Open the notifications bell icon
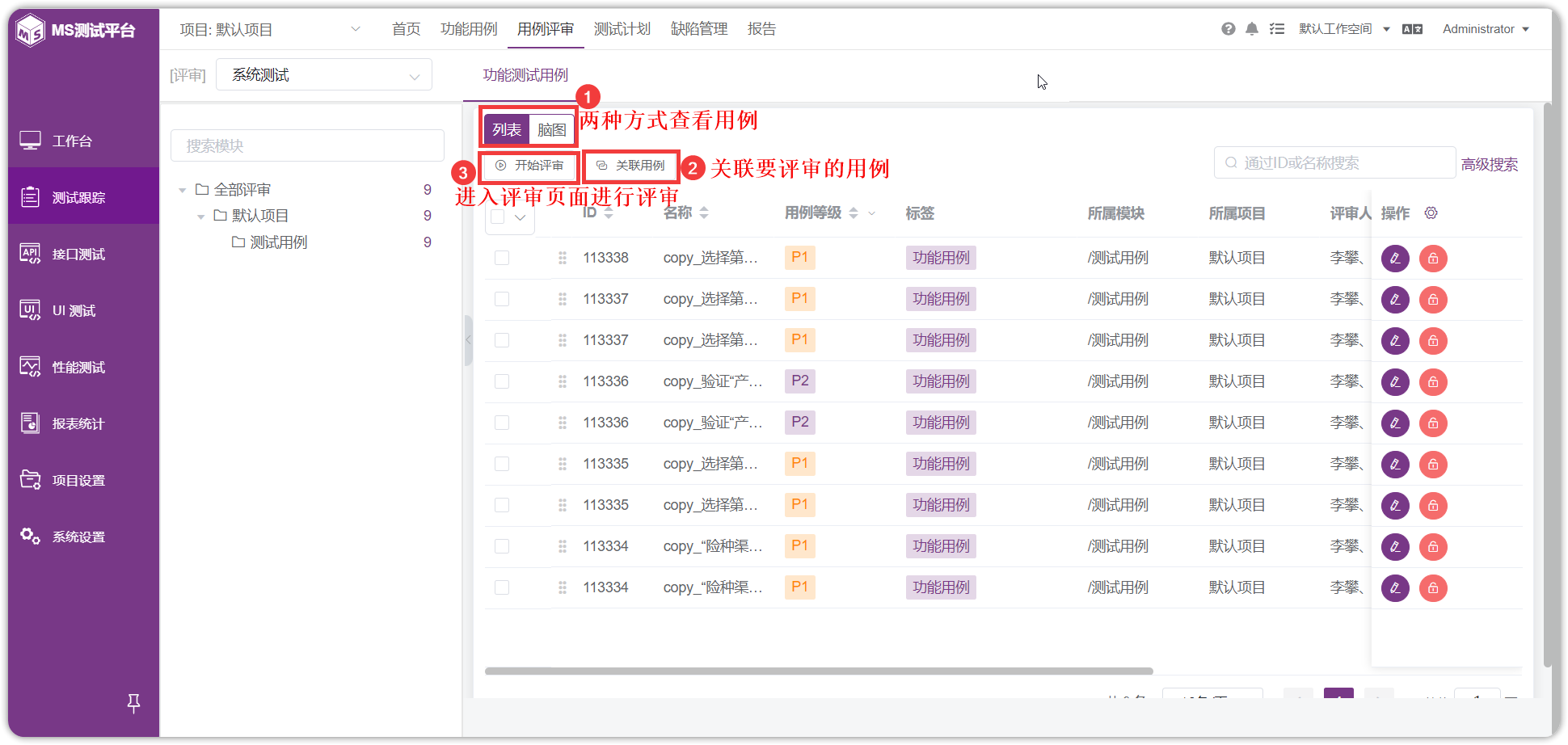The height and width of the screenshot is (745, 1568). pos(1252,29)
